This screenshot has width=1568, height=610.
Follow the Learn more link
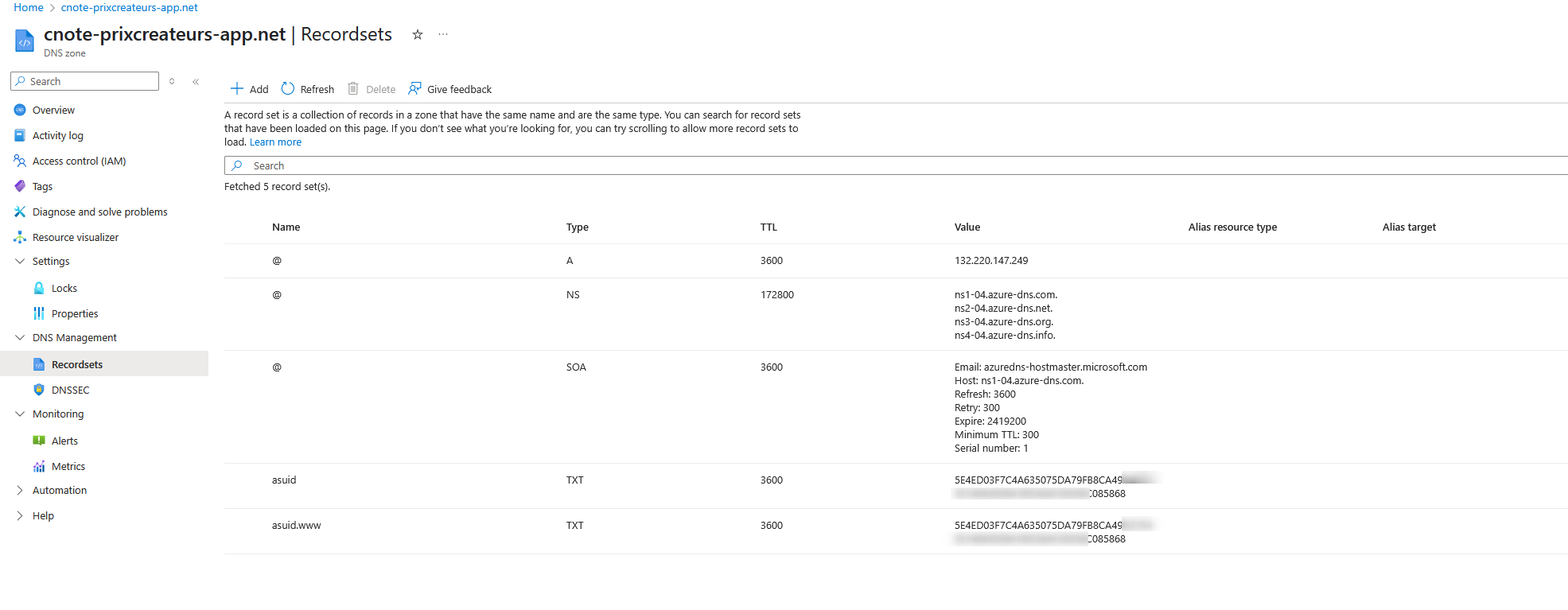coord(275,142)
